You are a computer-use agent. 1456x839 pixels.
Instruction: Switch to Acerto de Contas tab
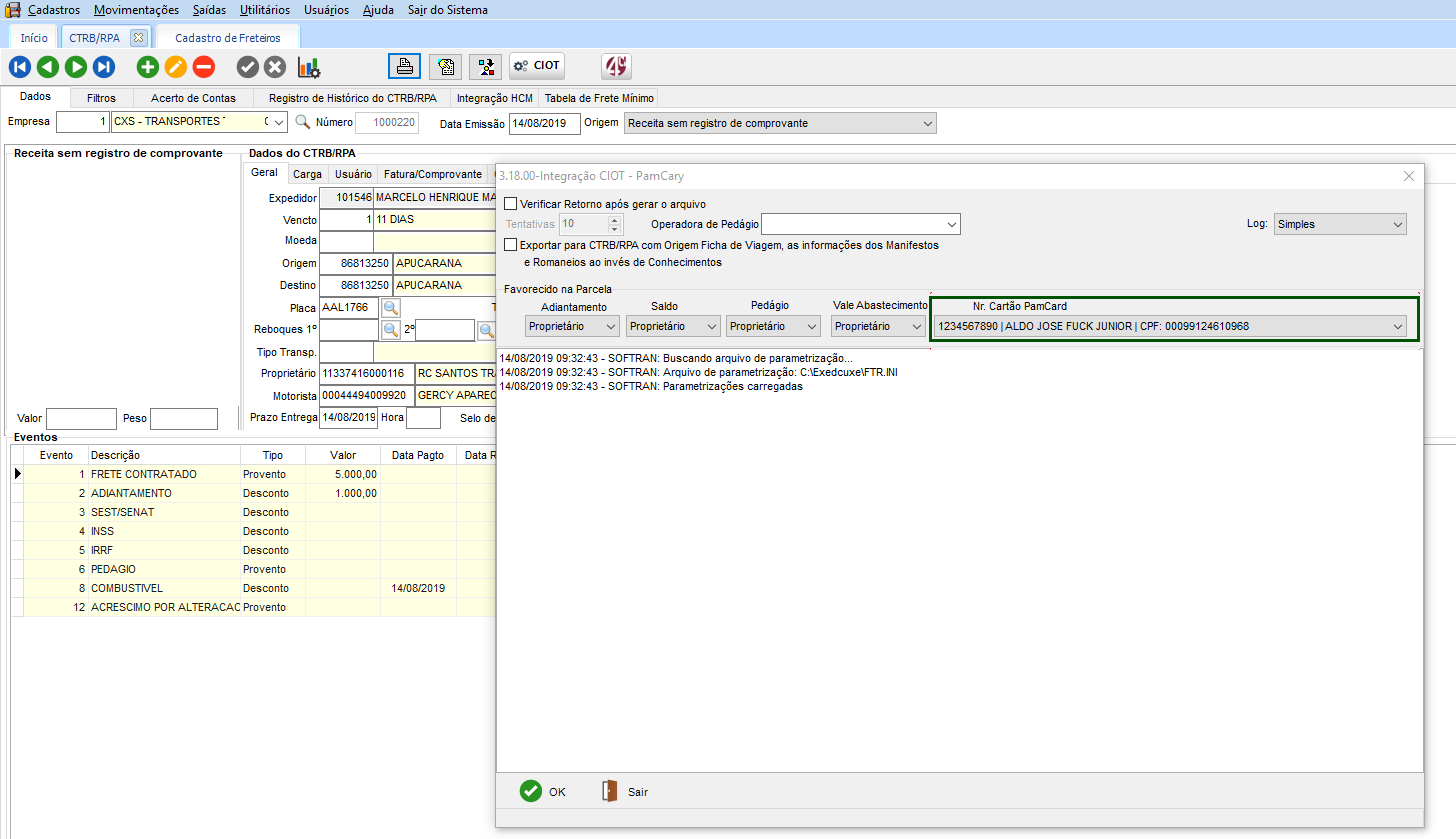(193, 98)
